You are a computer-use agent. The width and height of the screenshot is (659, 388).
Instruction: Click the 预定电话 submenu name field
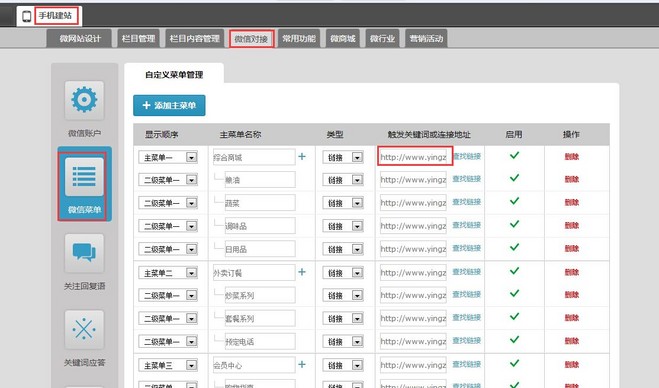260,342
